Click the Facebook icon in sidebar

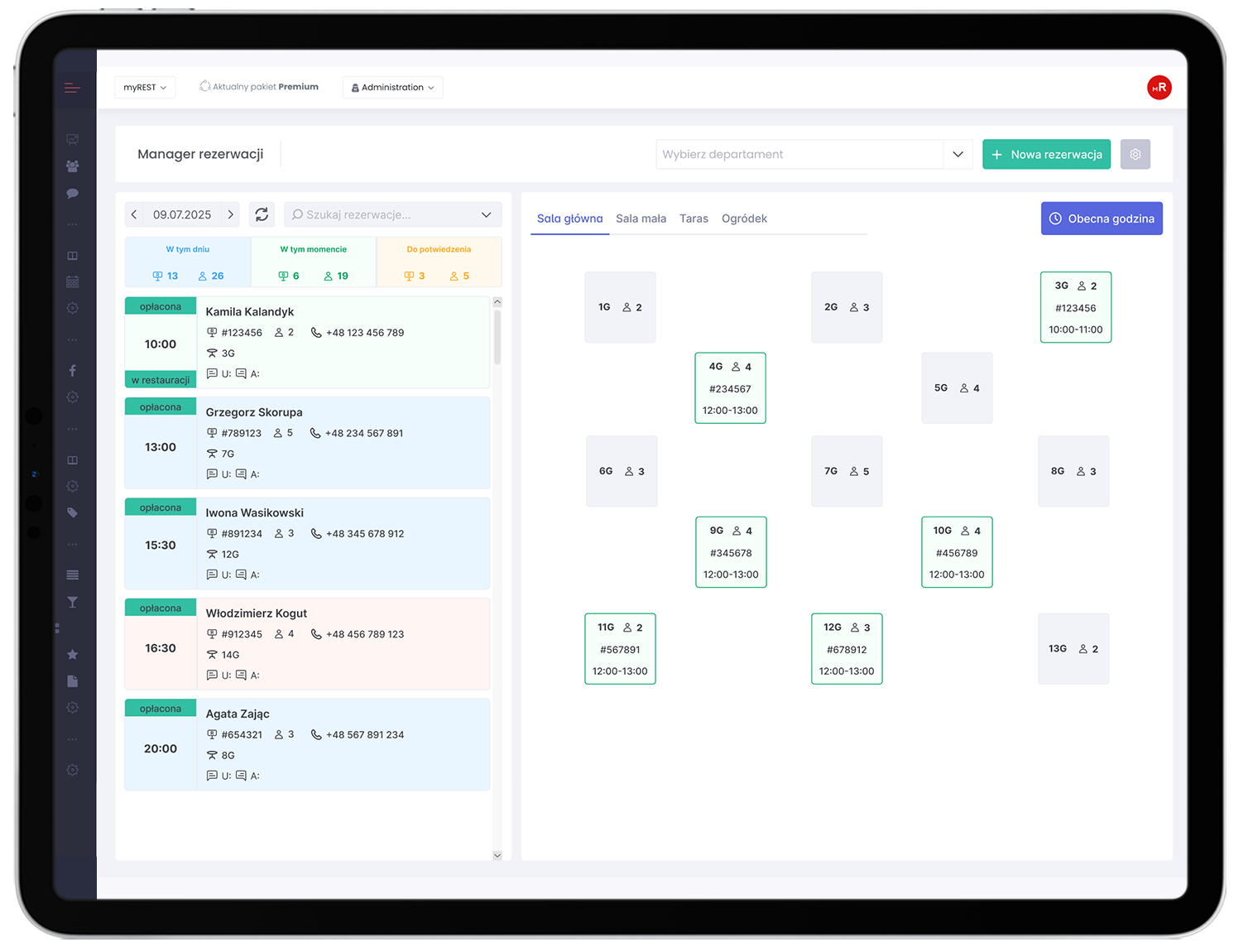(73, 371)
